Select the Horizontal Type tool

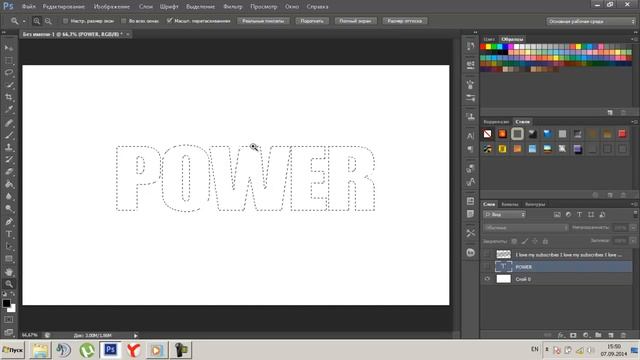click(9, 234)
